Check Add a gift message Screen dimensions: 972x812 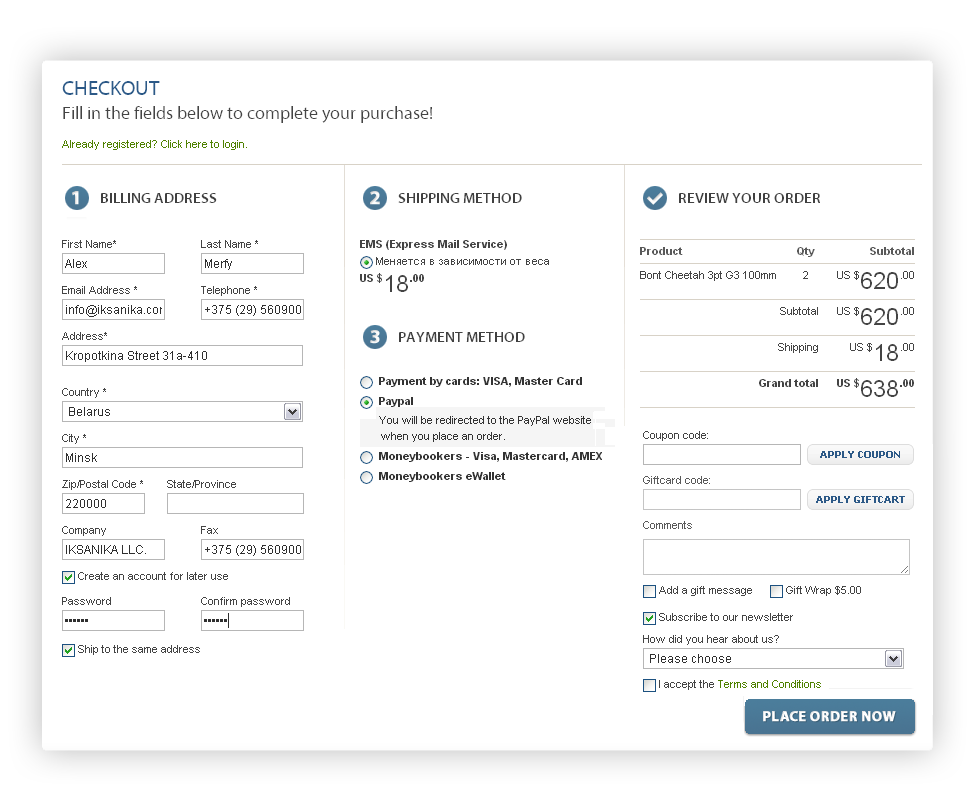650,591
